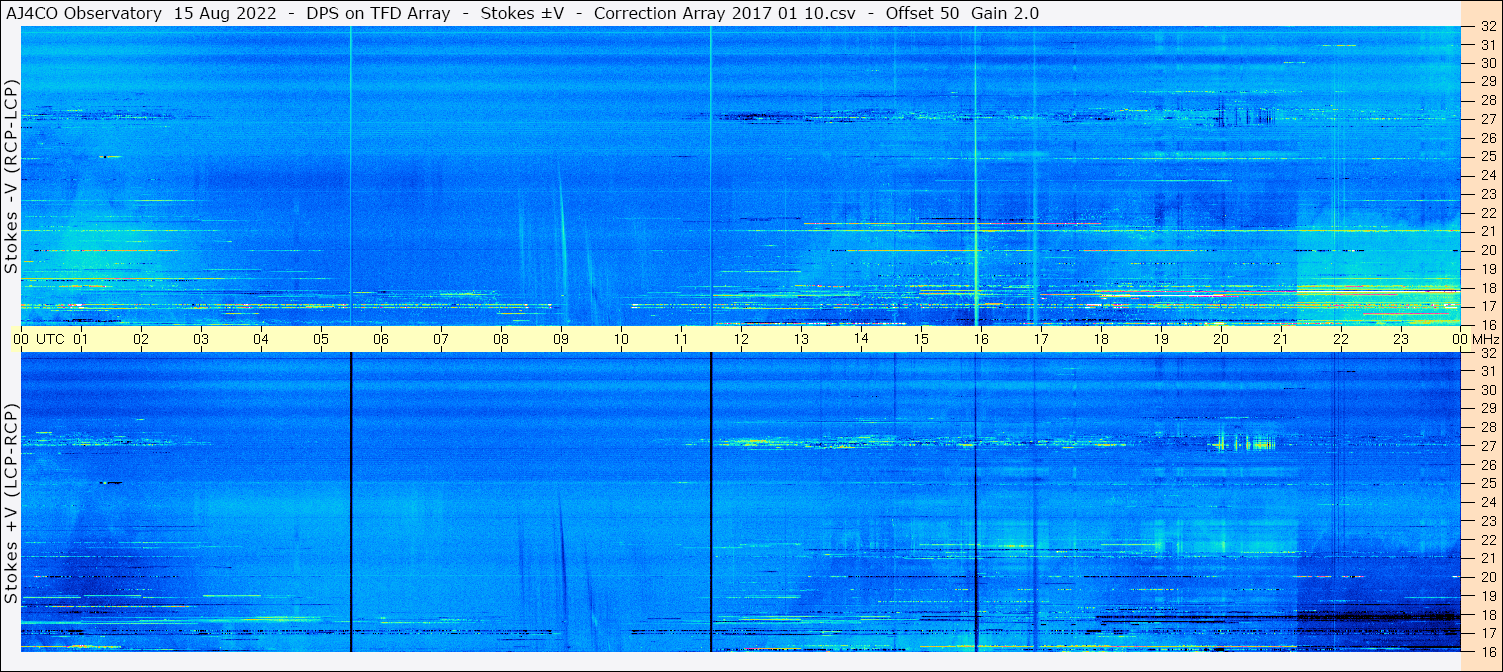Click the 'Offset 50' value in header
This screenshot has width=1503, height=672.
click(923, 13)
